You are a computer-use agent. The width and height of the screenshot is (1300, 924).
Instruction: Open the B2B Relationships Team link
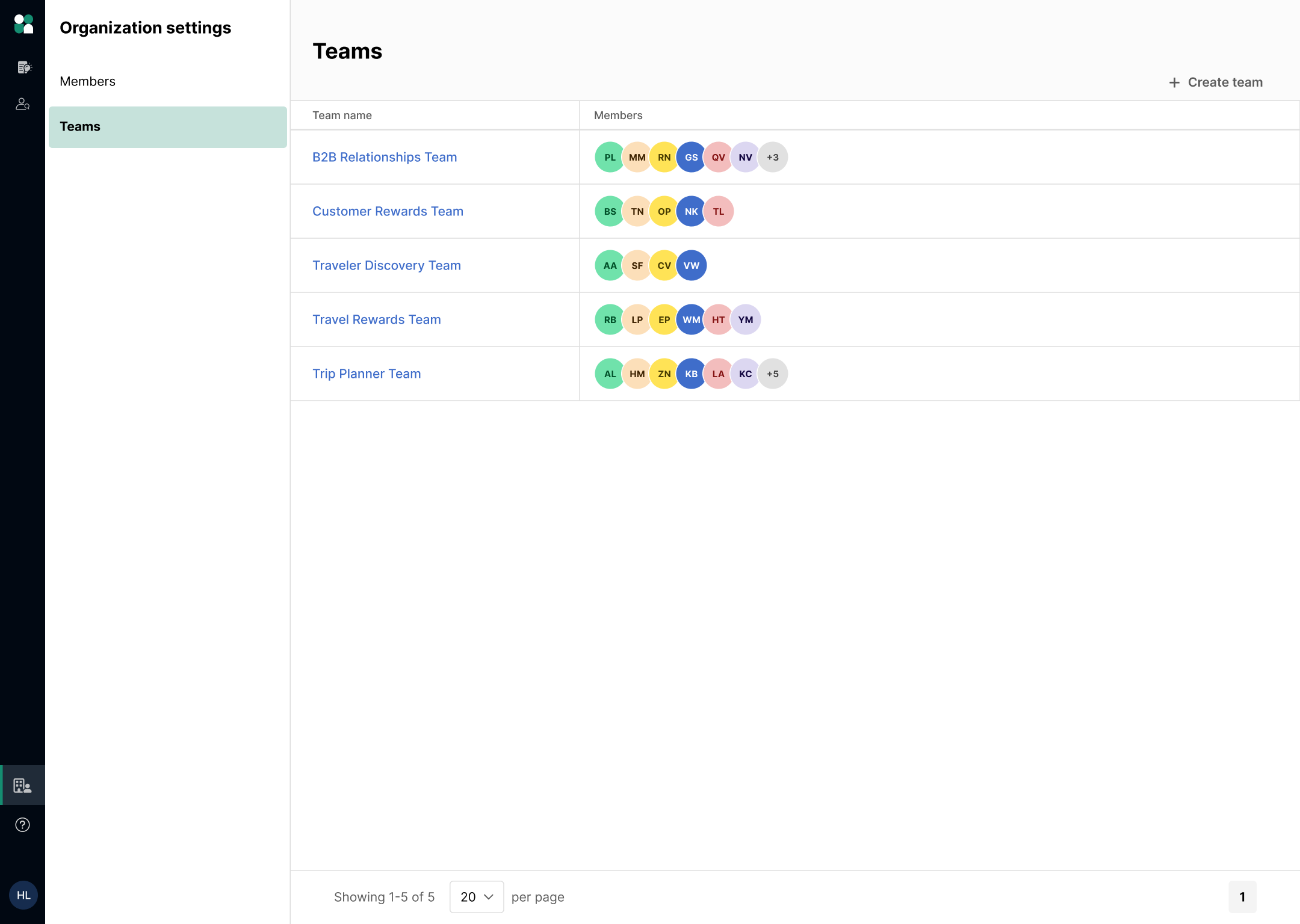(x=385, y=157)
